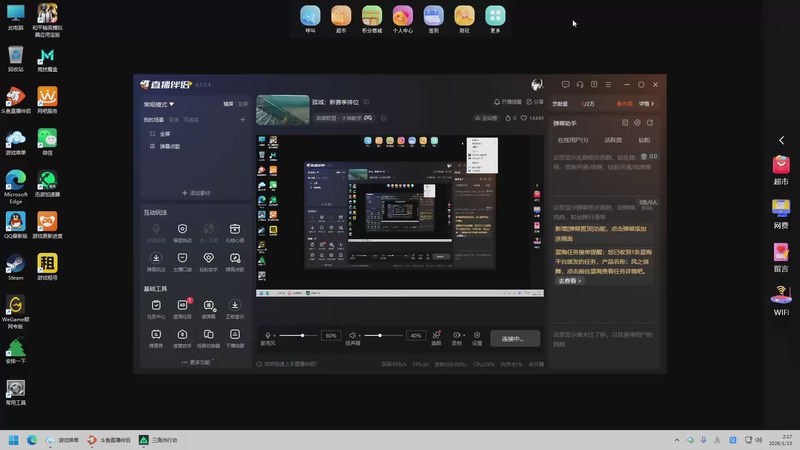This screenshot has height=450, width=800.
Task: Open the 正版音乐 licensed music tool
Action: click(235, 309)
